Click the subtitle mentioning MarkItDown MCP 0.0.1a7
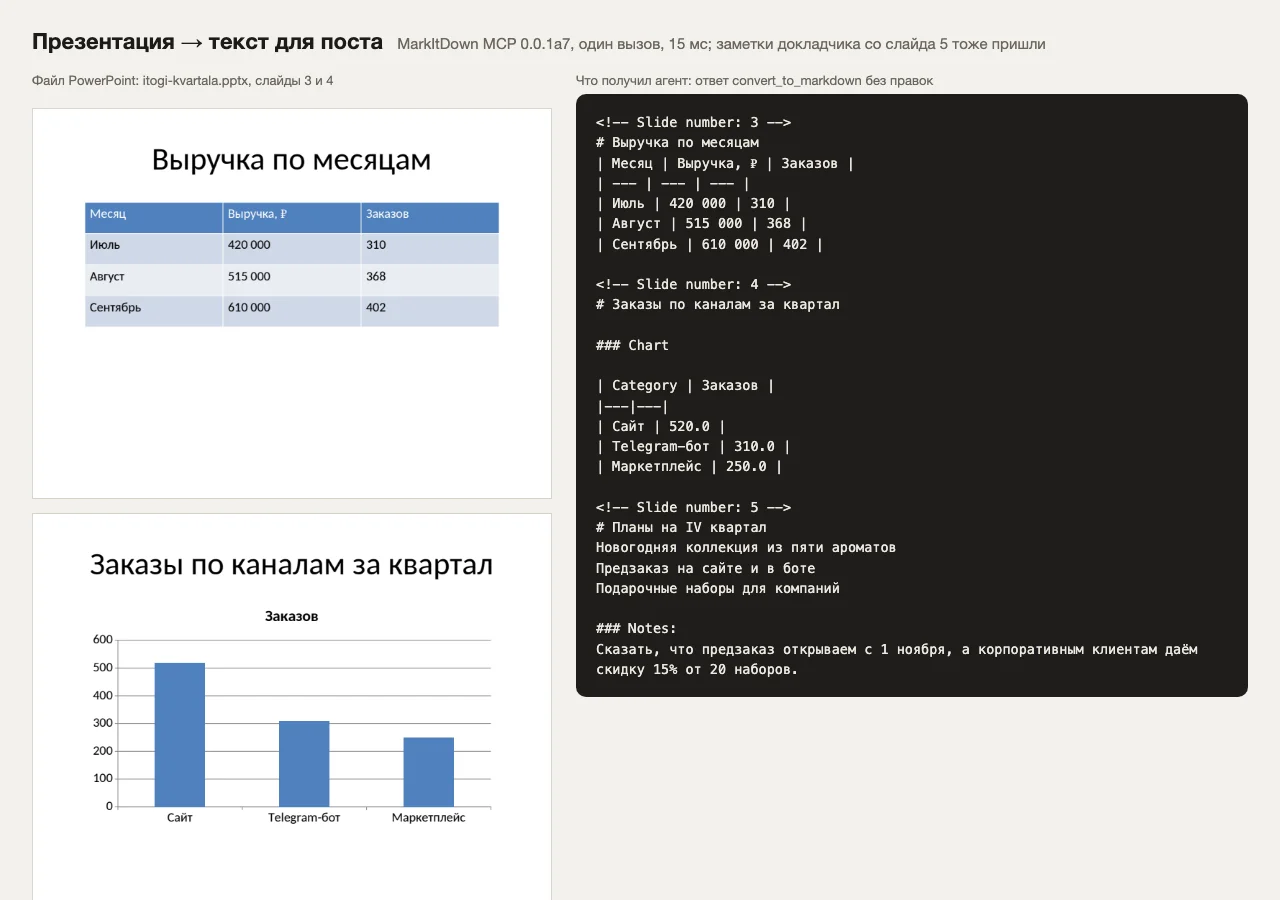This screenshot has height=900, width=1280. click(x=721, y=44)
